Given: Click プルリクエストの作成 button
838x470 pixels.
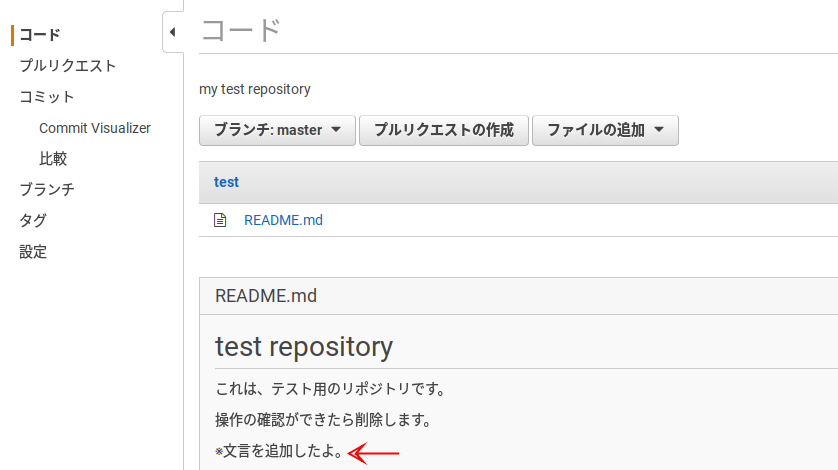Looking at the screenshot, I should [x=444, y=130].
